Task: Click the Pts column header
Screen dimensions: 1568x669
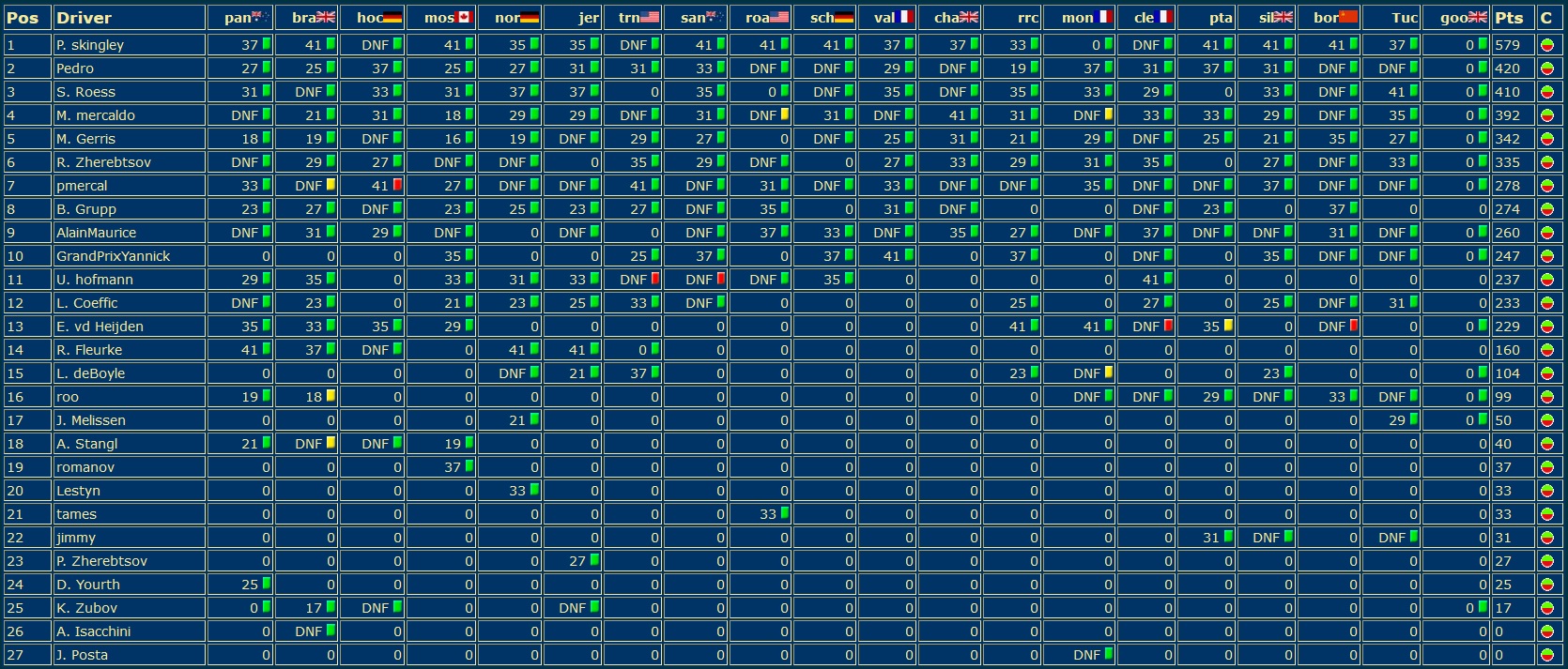Action: tap(1510, 18)
